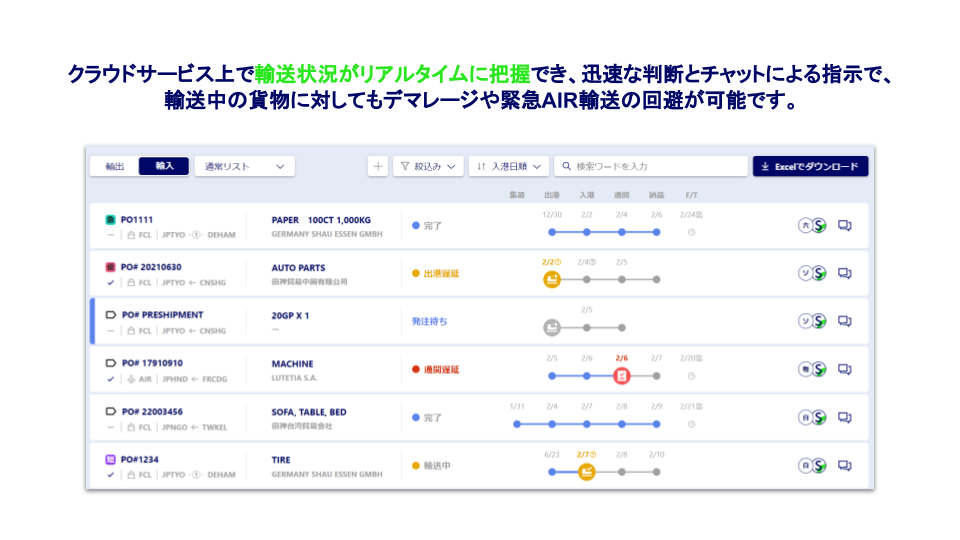Open chat icon for PO1111 row
This screenshot has width=960, height=540.
844,225
